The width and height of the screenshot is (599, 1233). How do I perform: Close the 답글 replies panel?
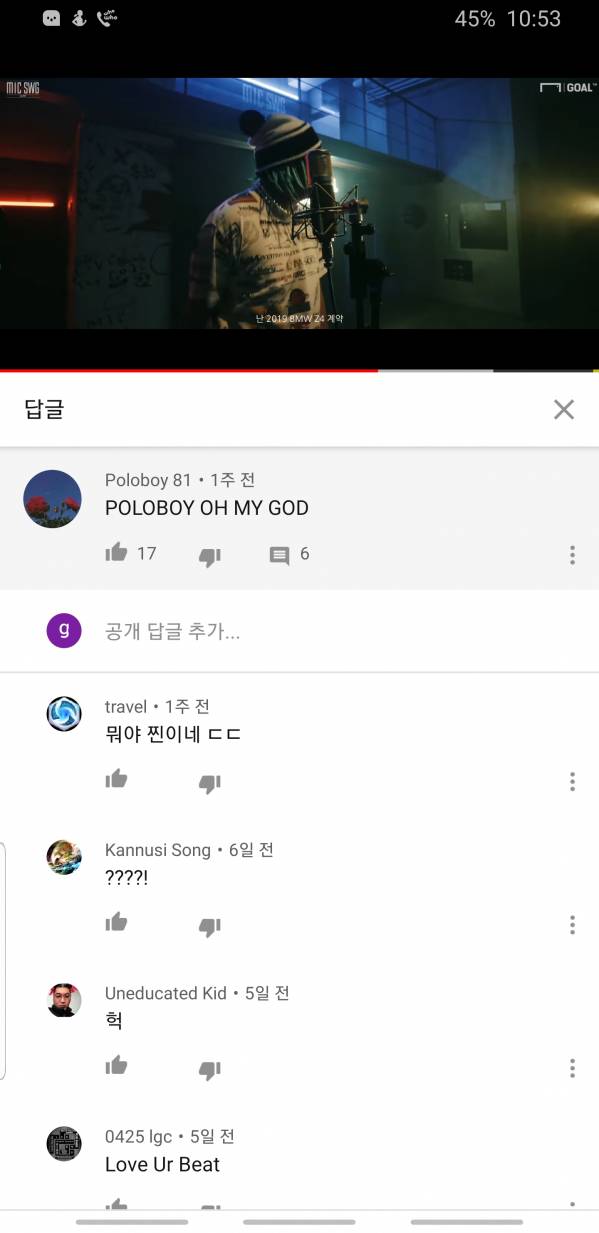pos(564,409)
